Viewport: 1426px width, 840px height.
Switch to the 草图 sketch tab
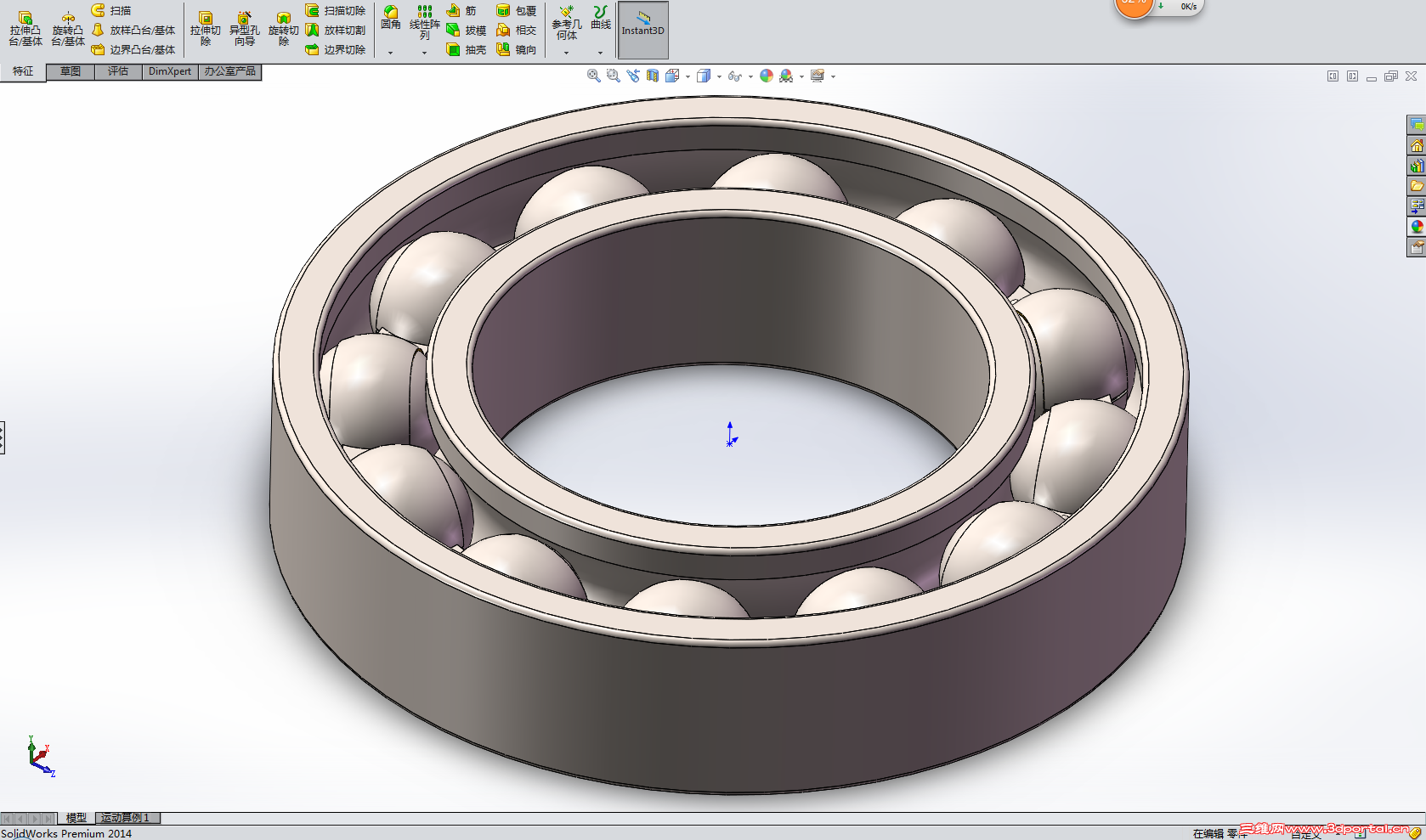tap(71, 72)
